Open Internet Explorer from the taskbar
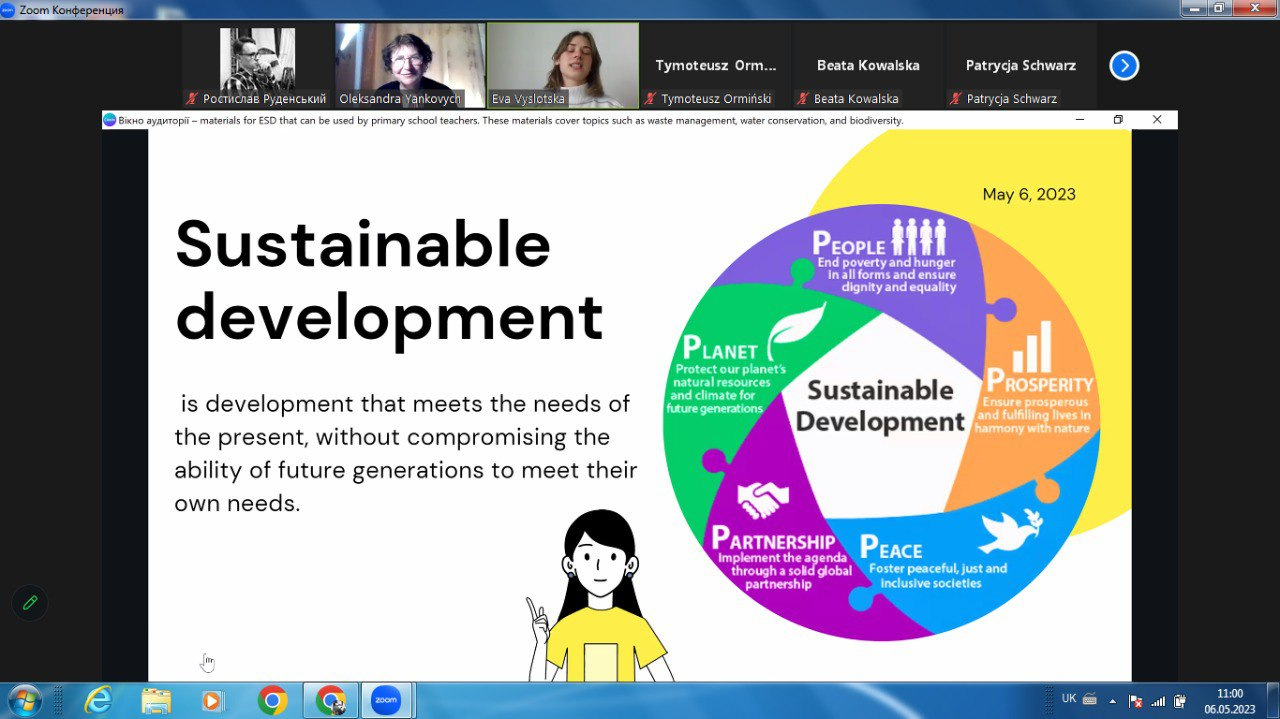 click(98, 700)
